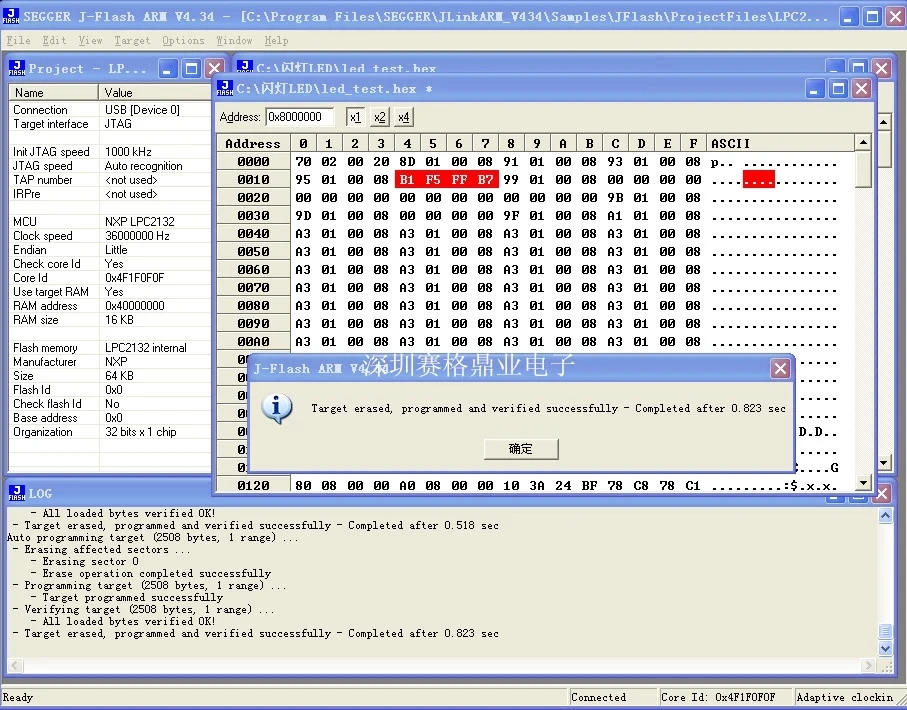This screenshot has width=907, height=710.
Task: Click the blue info icon in dialog
Action: (276, 407)
